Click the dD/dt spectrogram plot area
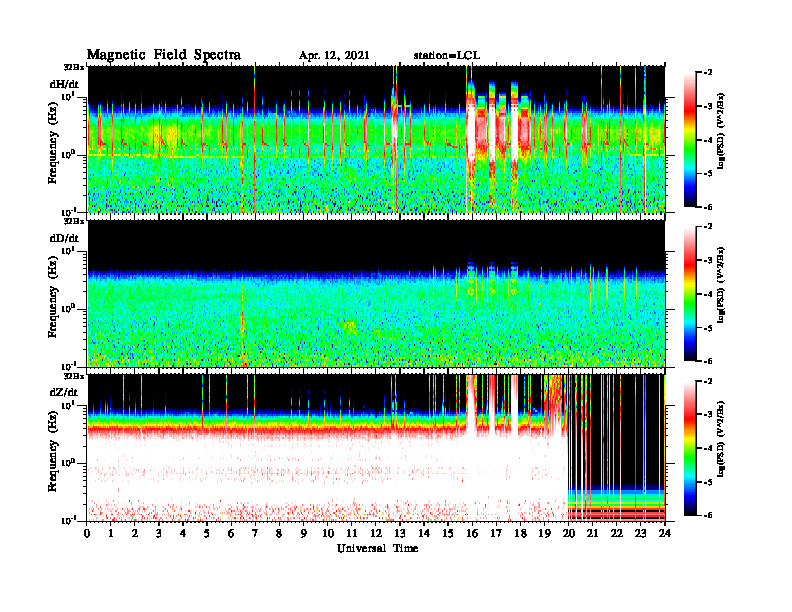Image resolution: width=792 pixels, height=612 pixels. tap(376, 293)
